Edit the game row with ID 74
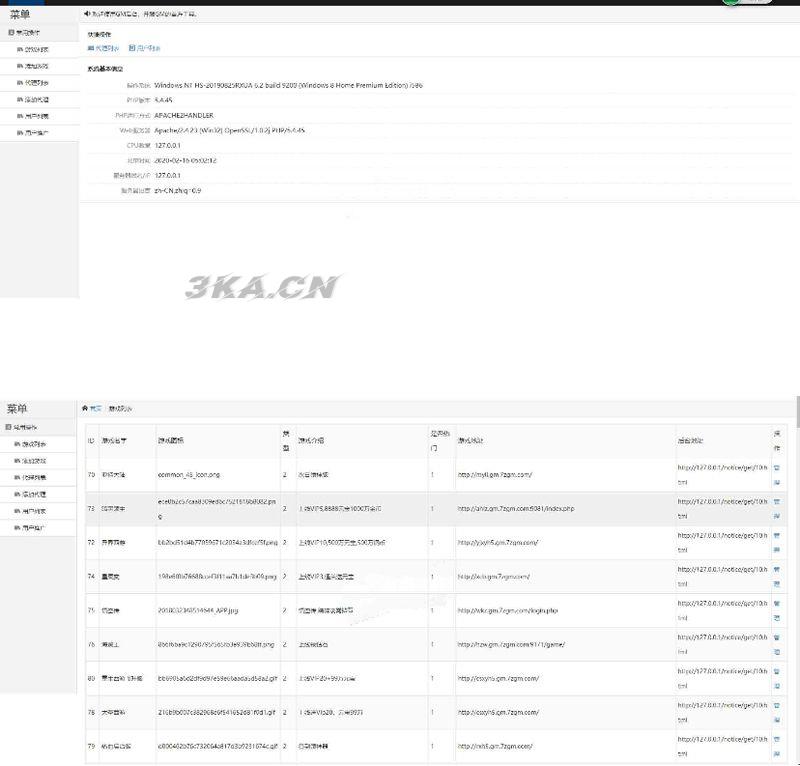 [x=777, y=585]
